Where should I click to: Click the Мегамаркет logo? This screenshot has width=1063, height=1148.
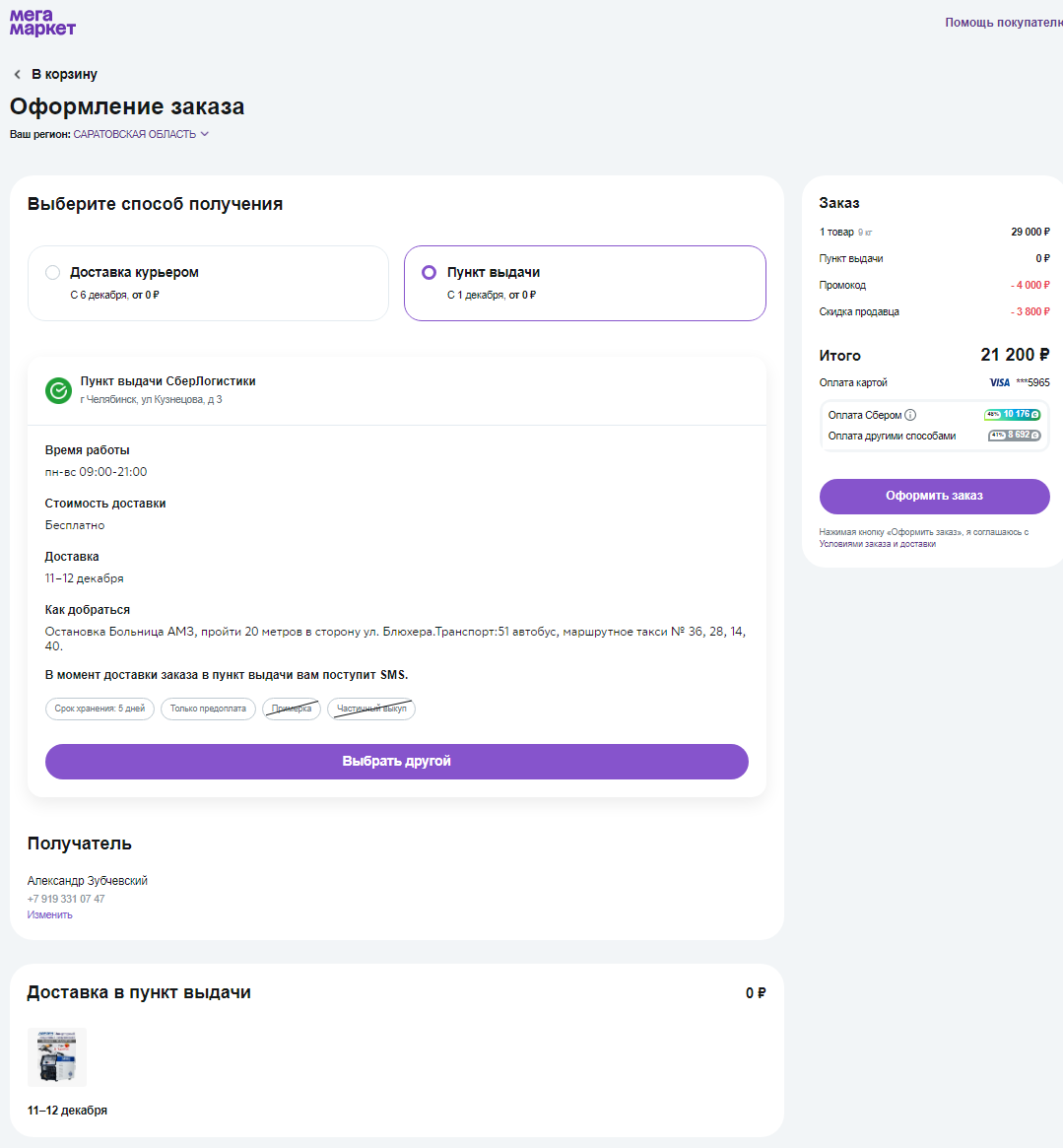[x=42, y=23]
